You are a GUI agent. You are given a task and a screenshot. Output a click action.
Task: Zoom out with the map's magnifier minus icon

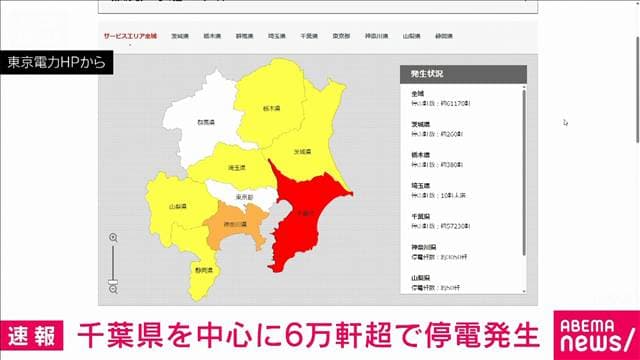tap(113, 289)
